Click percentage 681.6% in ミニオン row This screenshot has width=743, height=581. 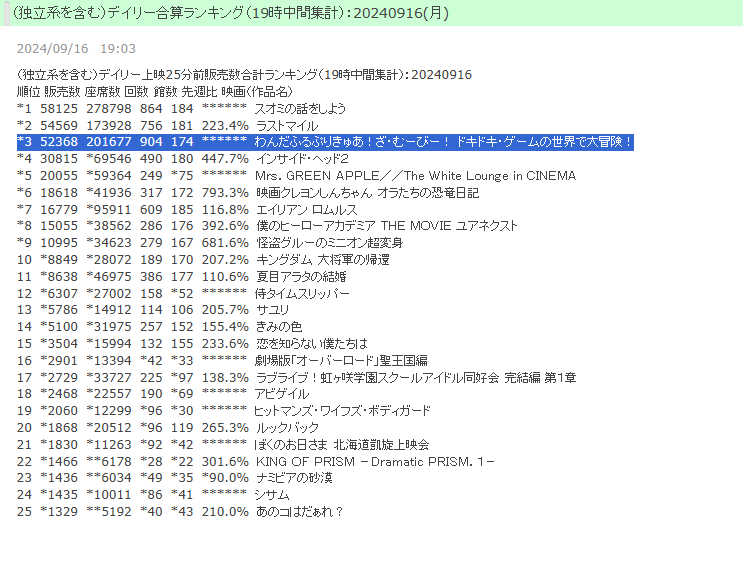[225, 243]
